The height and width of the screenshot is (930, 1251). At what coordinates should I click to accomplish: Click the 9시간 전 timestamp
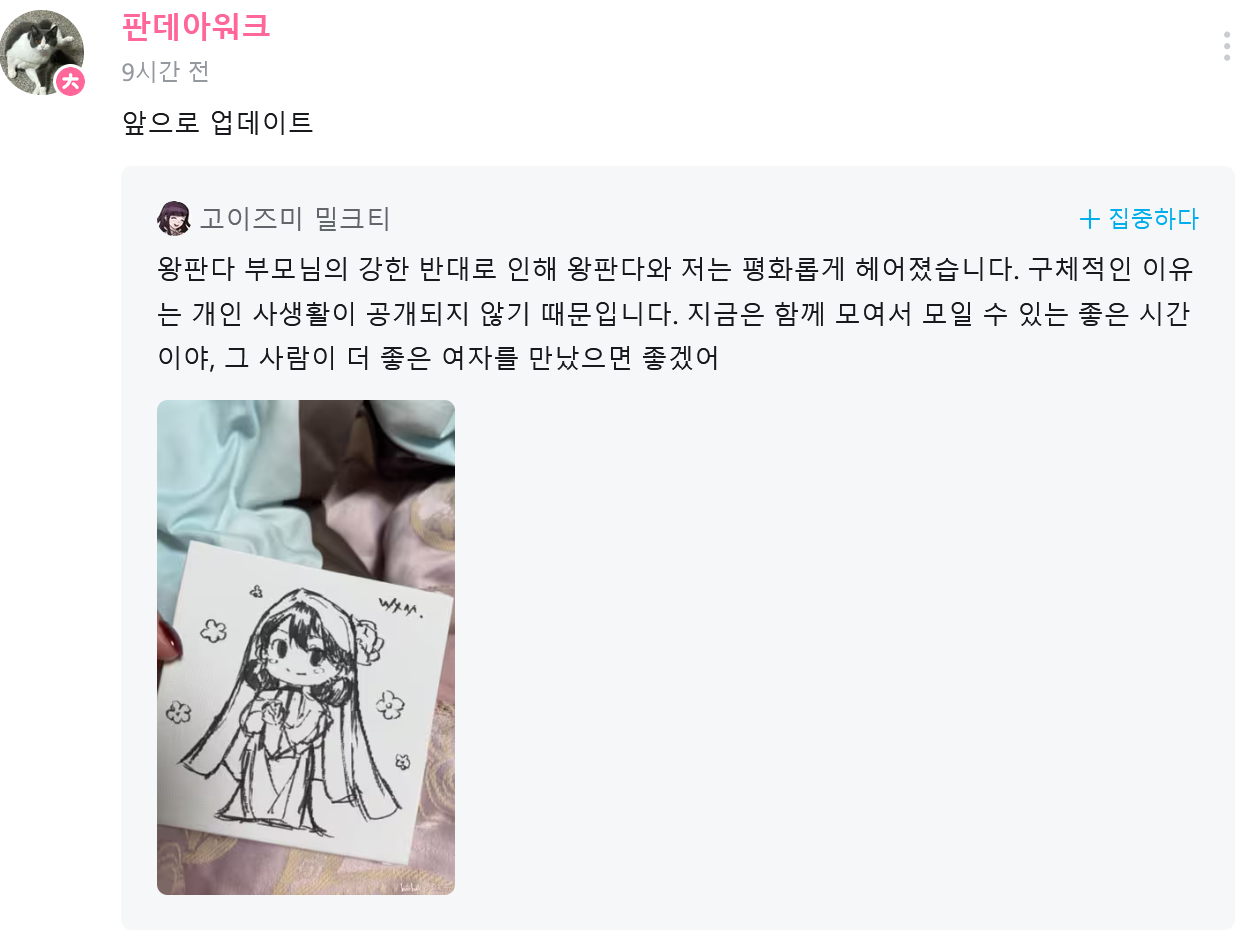[165, 72]
